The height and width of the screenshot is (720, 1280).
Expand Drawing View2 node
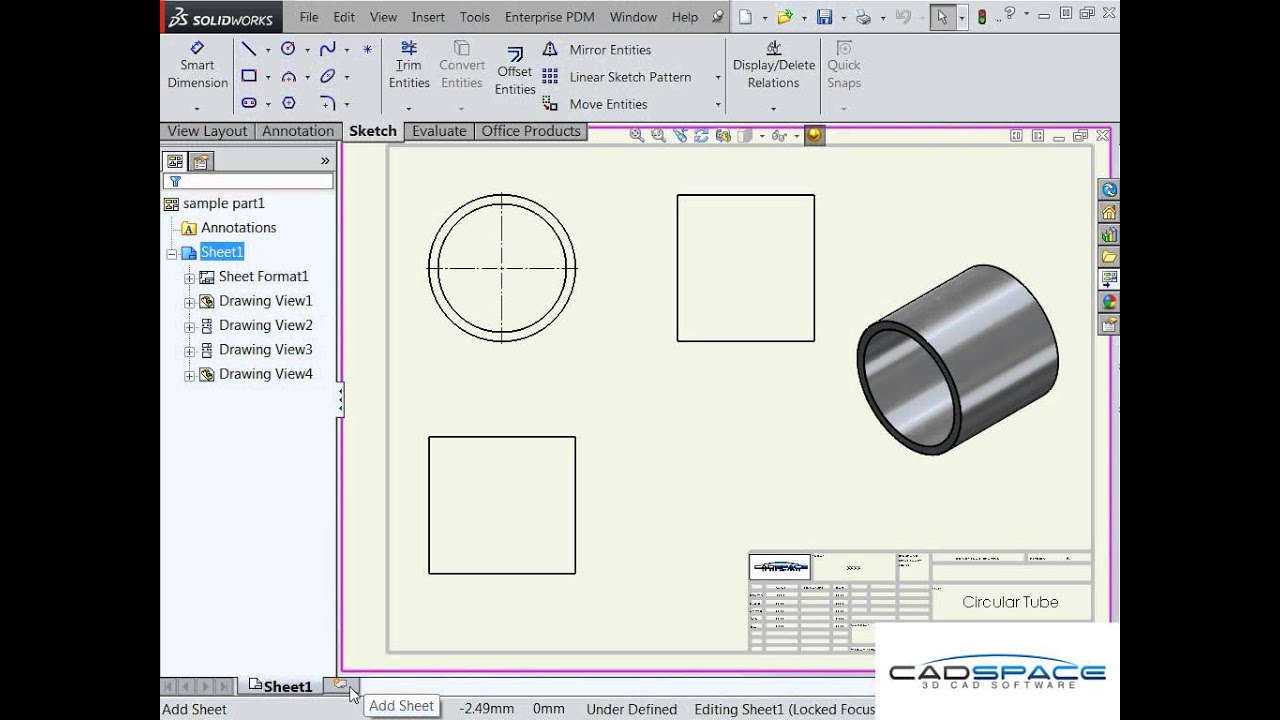tap(189, 326)
